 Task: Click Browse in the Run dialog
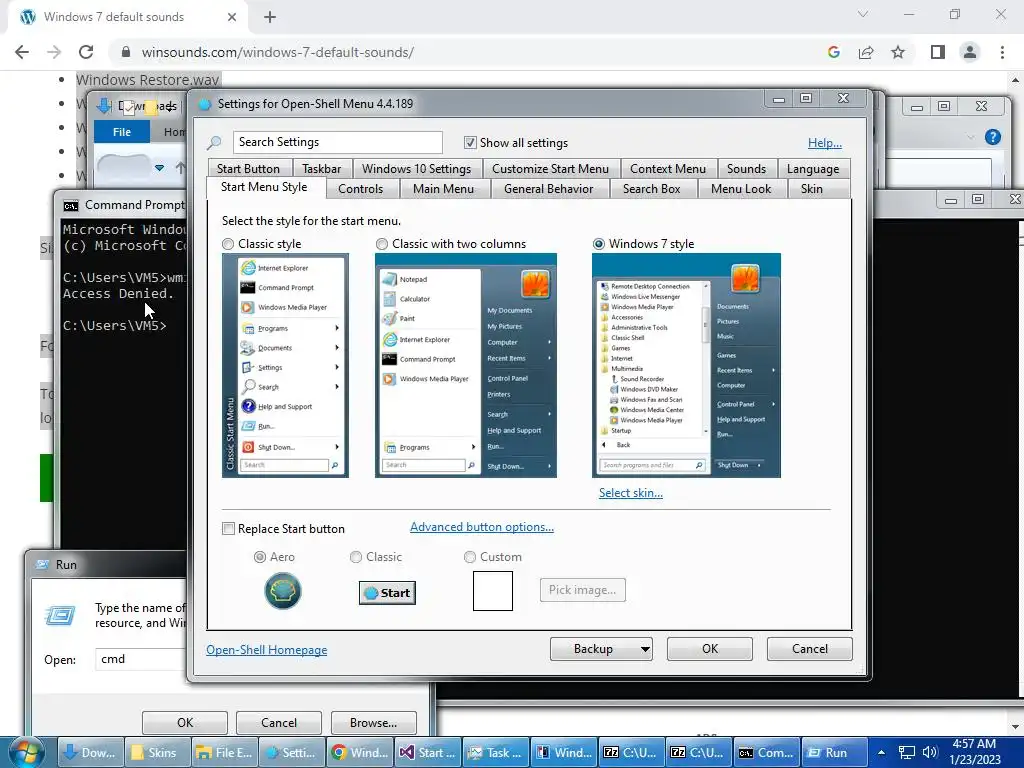[x=374, y=723]
